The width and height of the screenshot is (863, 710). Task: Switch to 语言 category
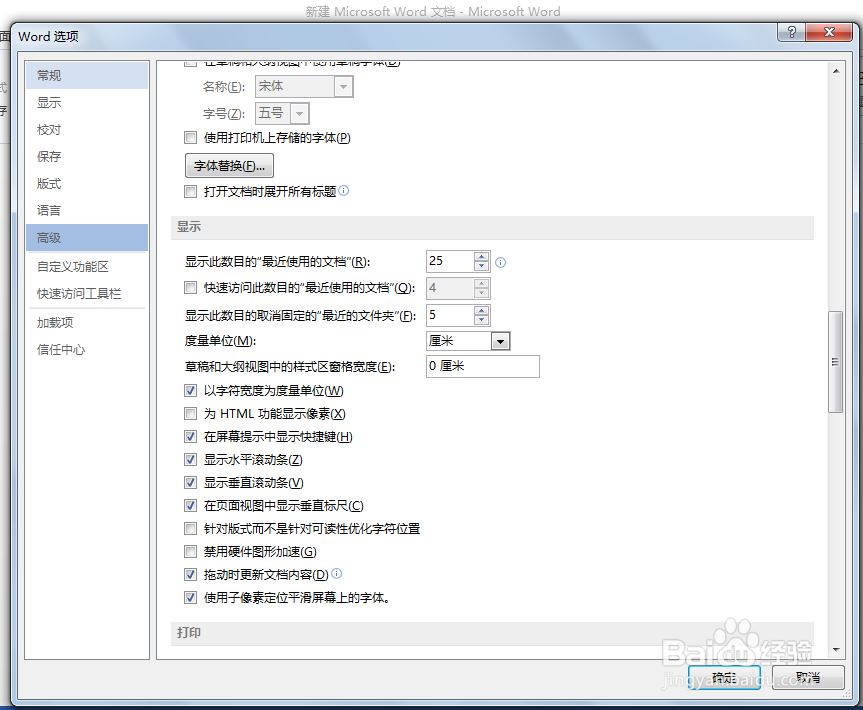pos(87,211)
